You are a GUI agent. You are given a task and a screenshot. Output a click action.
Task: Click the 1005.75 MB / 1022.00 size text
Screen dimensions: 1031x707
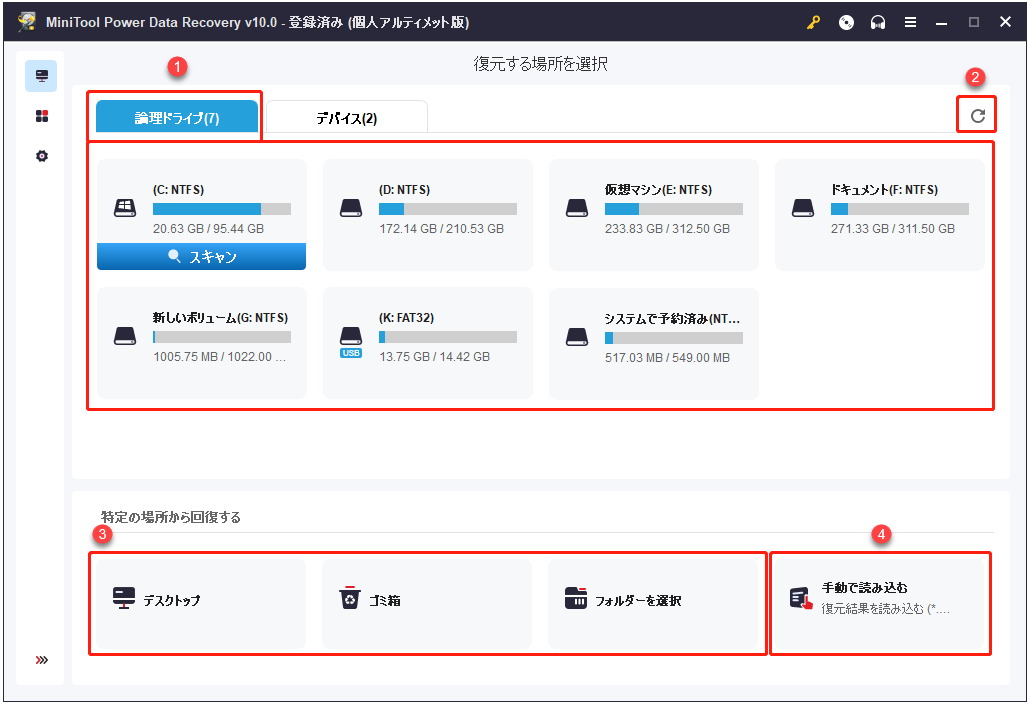point(220,356)
